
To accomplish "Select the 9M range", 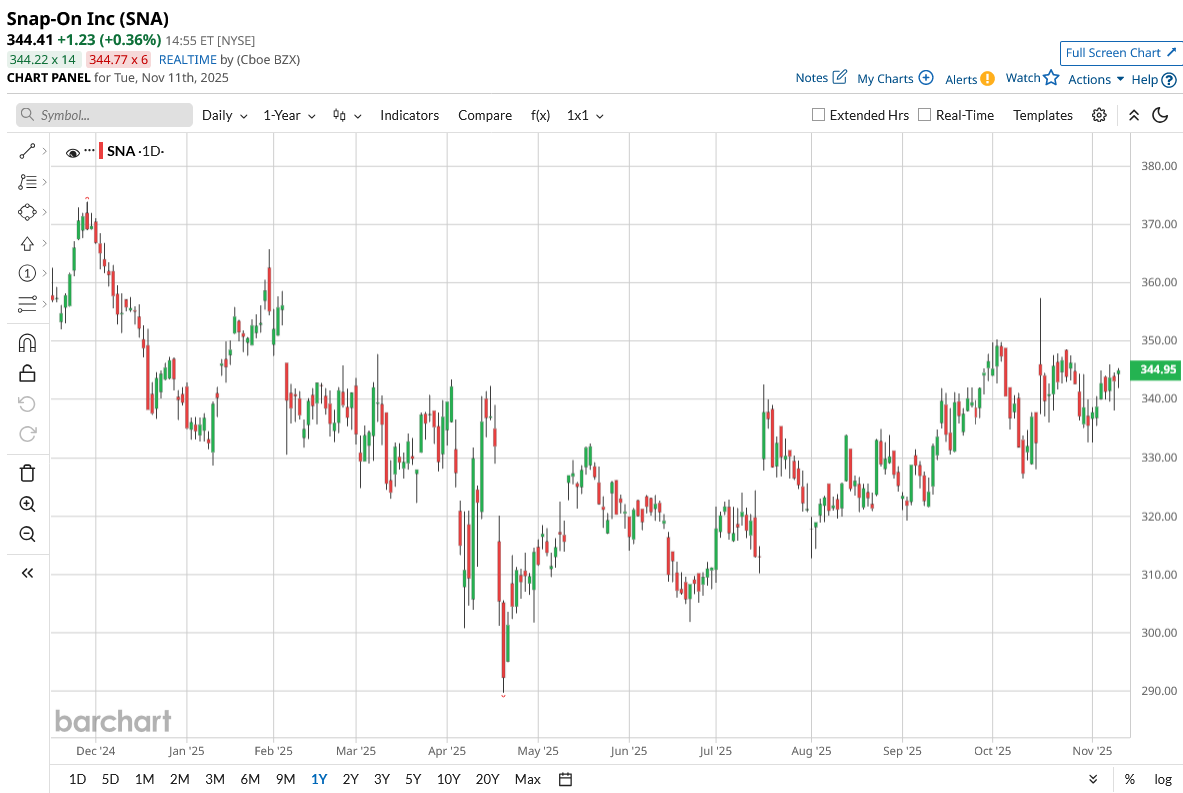I will click(x=285, y=779).
